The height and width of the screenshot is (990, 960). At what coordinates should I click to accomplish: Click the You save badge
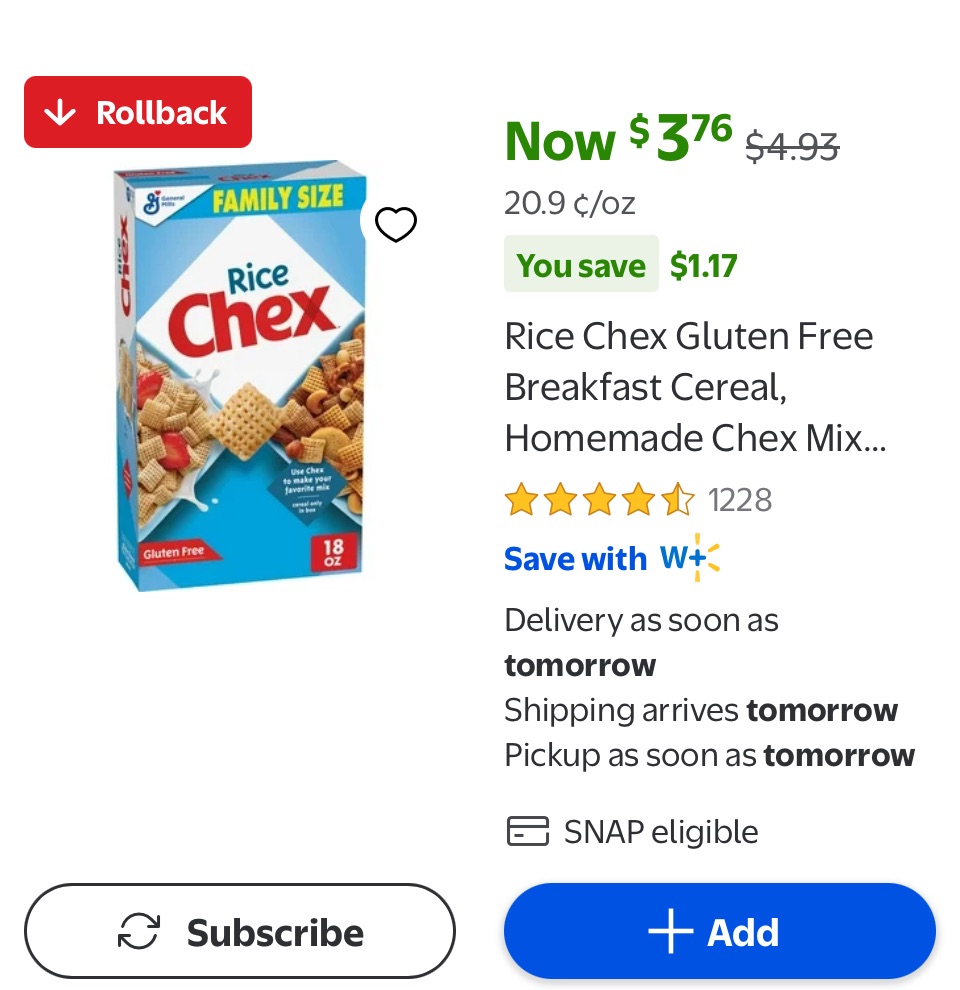point(581,265)
